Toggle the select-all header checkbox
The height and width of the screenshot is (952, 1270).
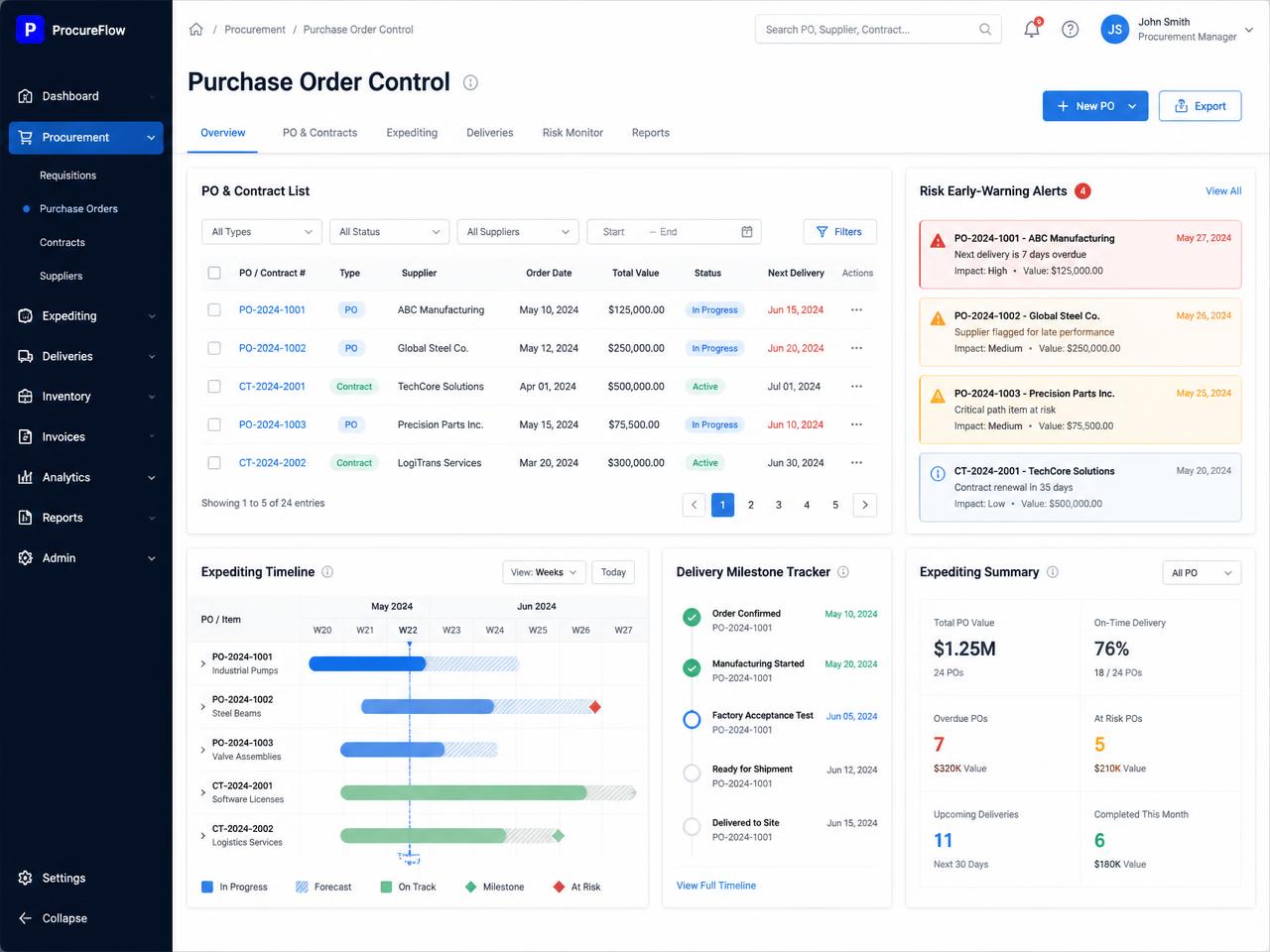tap(214, 273)
